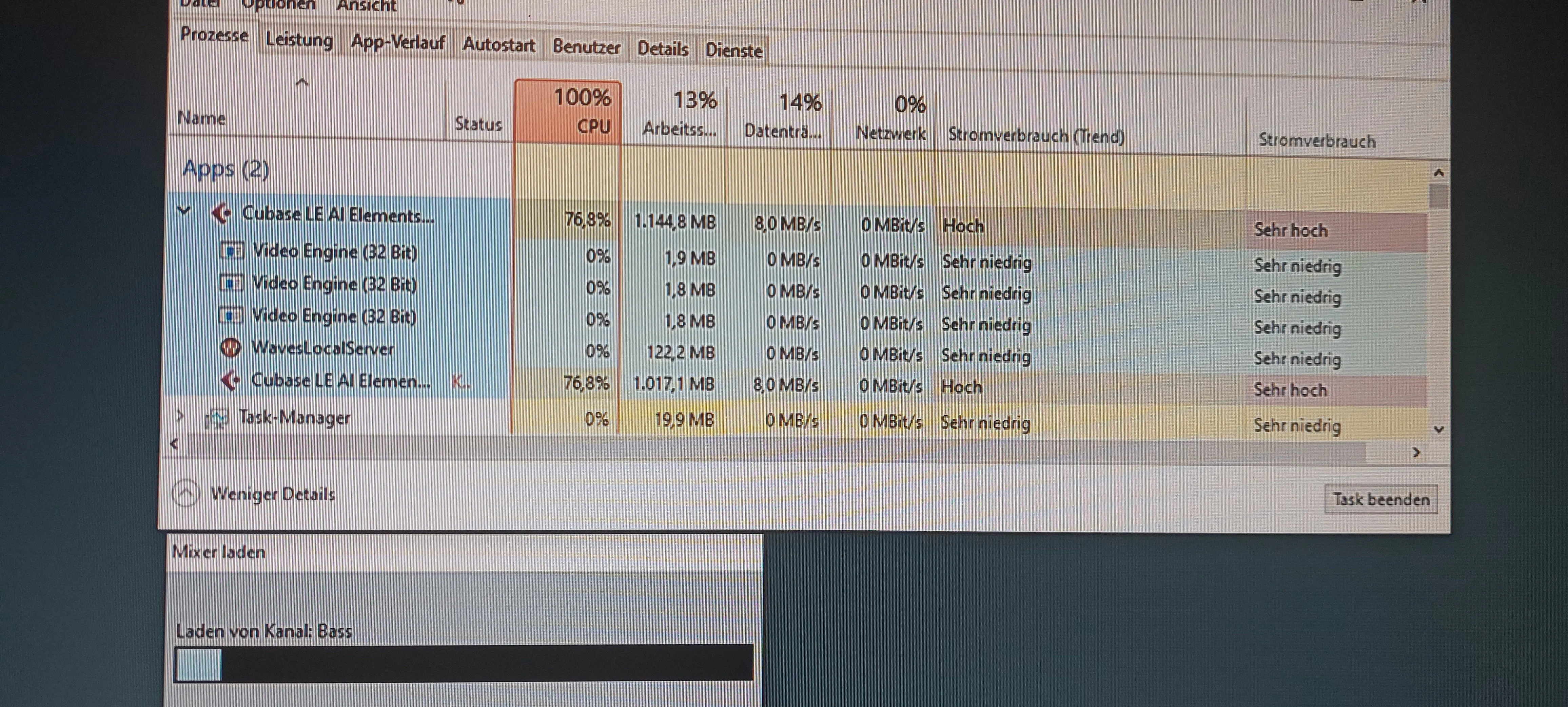The image size is (1568, 707).
Task: Sort by the Datenträger column header
Action: pyautogui.click(x=779, y=117)
